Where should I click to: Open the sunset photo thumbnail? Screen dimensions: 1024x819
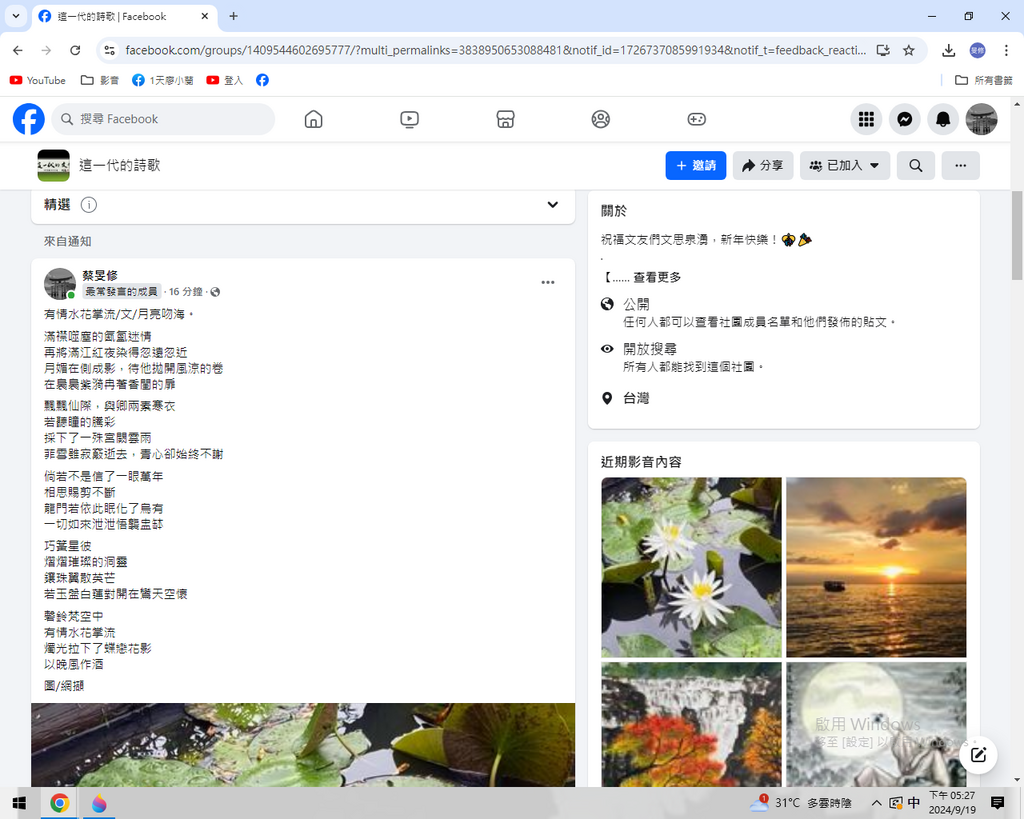coord(876,567)
